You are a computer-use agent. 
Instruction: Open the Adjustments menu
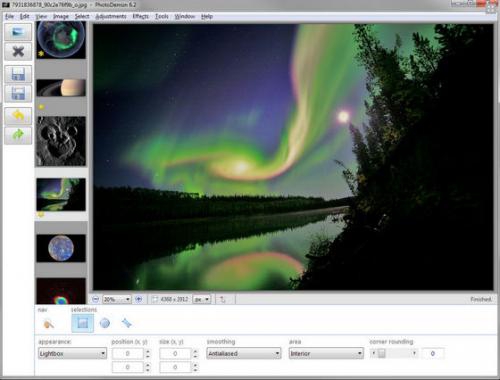[111, 16]
